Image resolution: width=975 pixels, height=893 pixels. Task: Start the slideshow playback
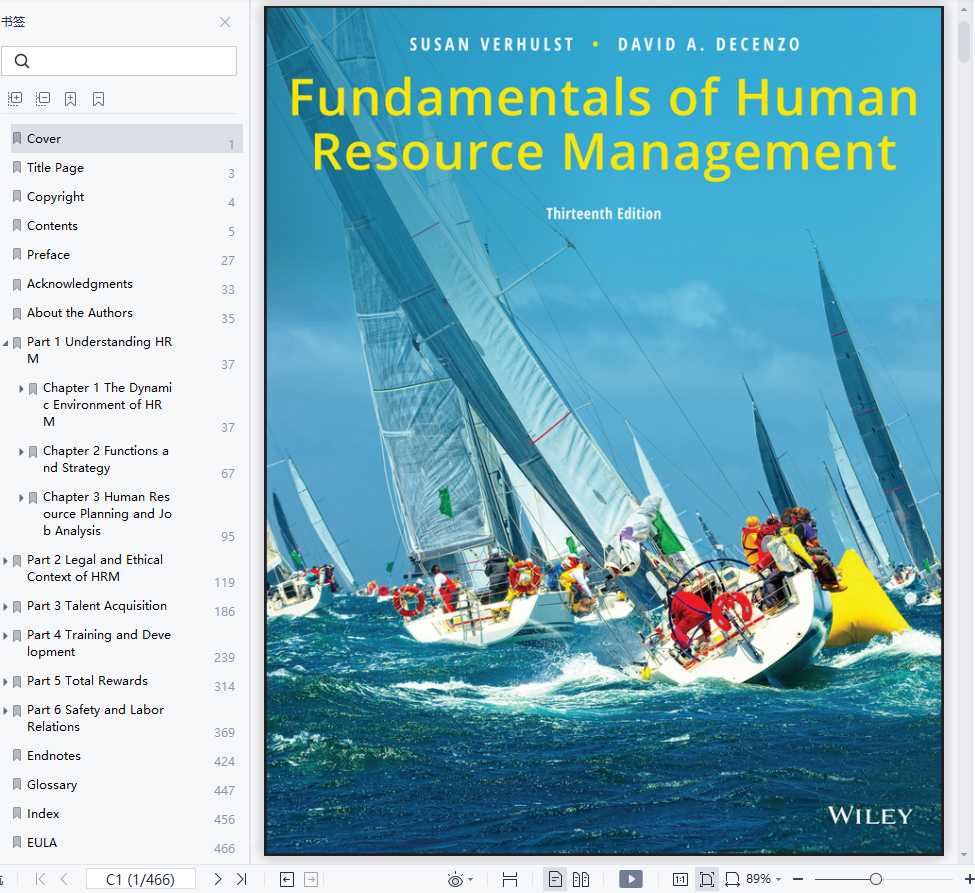point(631,879)
